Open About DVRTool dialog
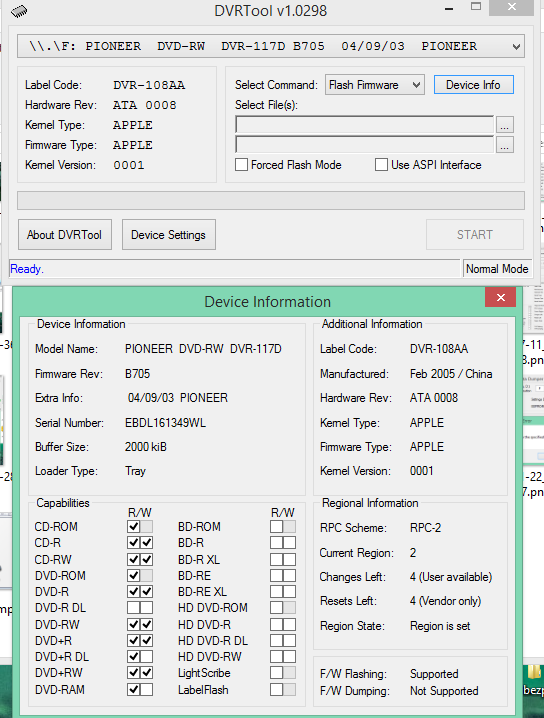Viewport: 544px width, 718px height. pos(65,235)
